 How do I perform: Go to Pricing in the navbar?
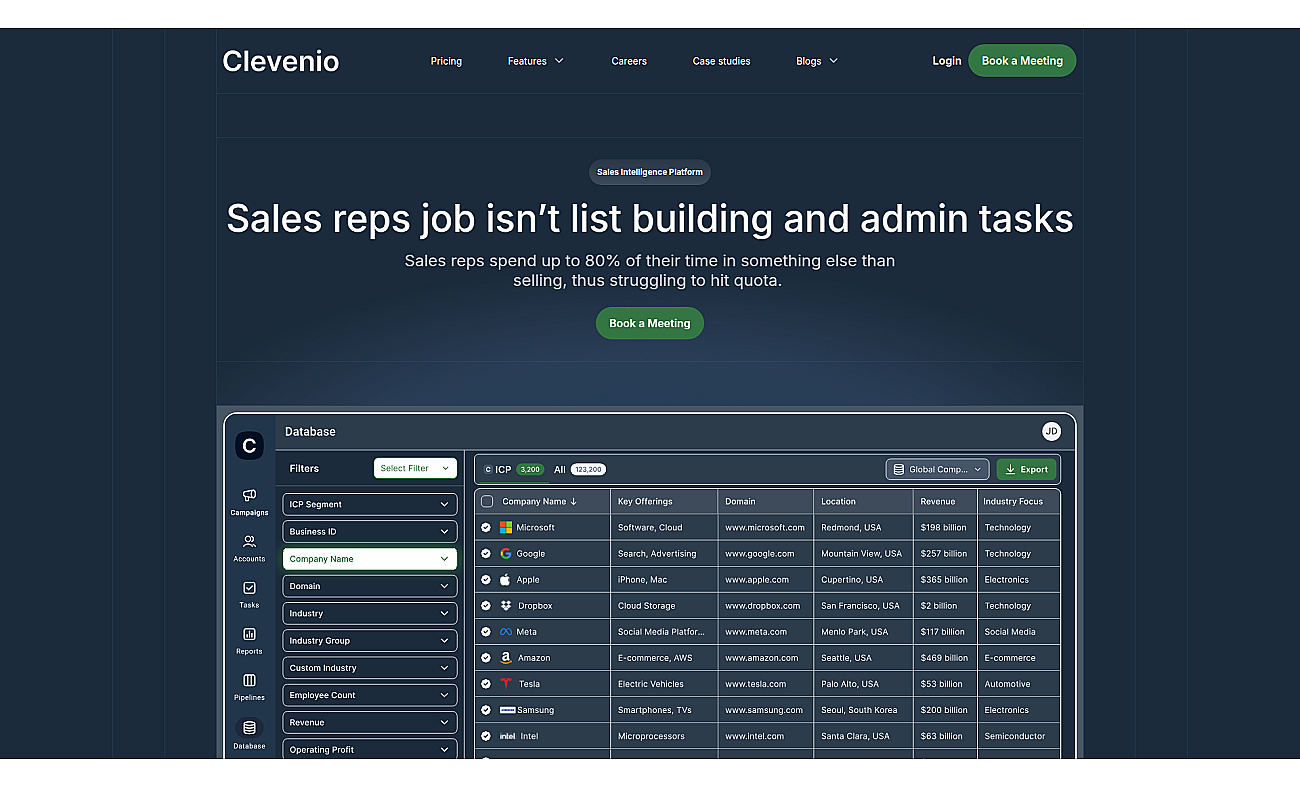(446, 61)
